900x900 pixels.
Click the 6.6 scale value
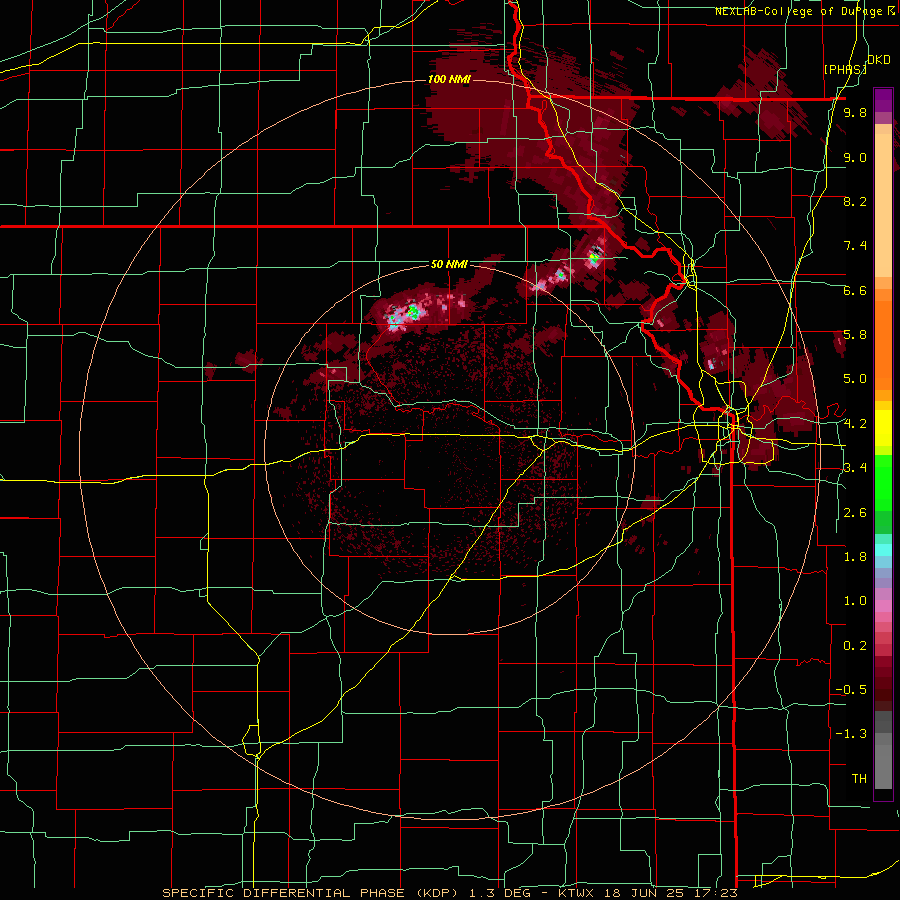[855, 290]
